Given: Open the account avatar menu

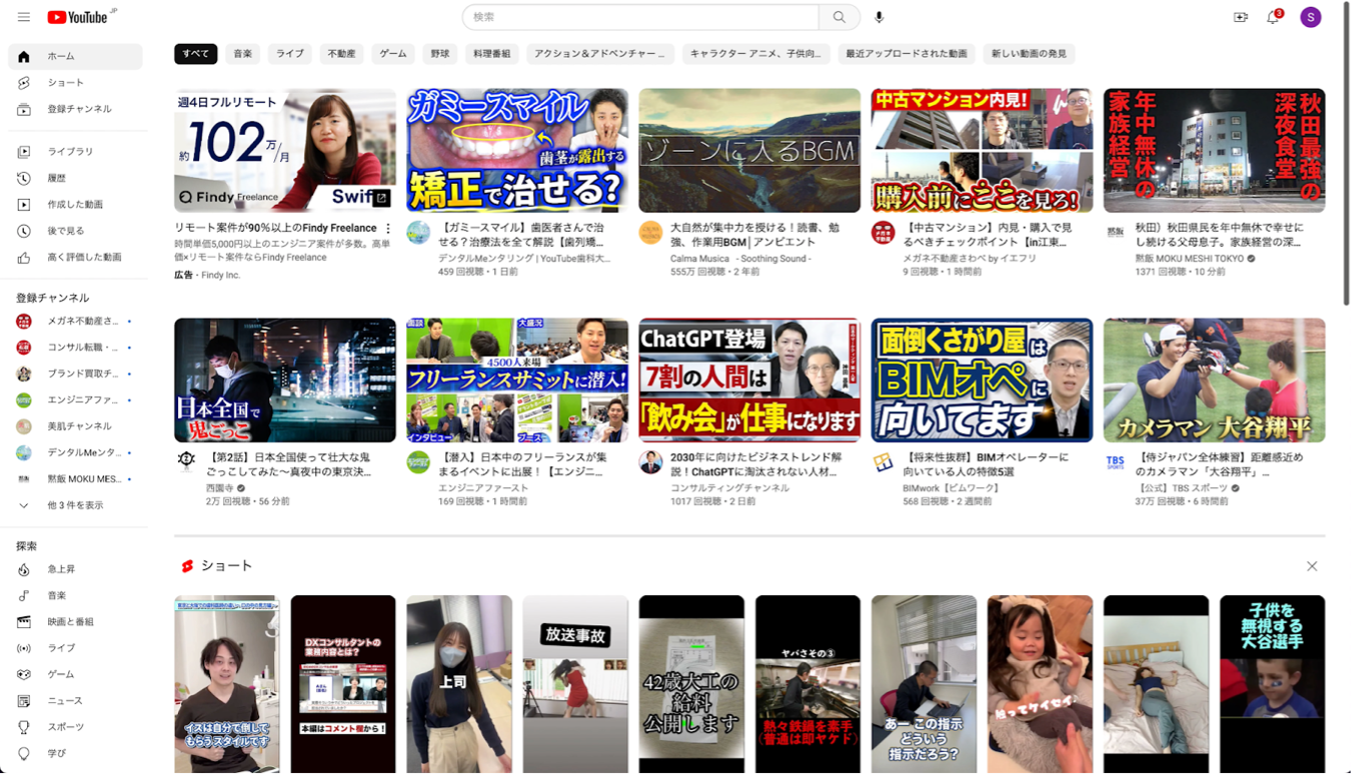Looking at the screenshot, I should click(x=1310, y=17).
